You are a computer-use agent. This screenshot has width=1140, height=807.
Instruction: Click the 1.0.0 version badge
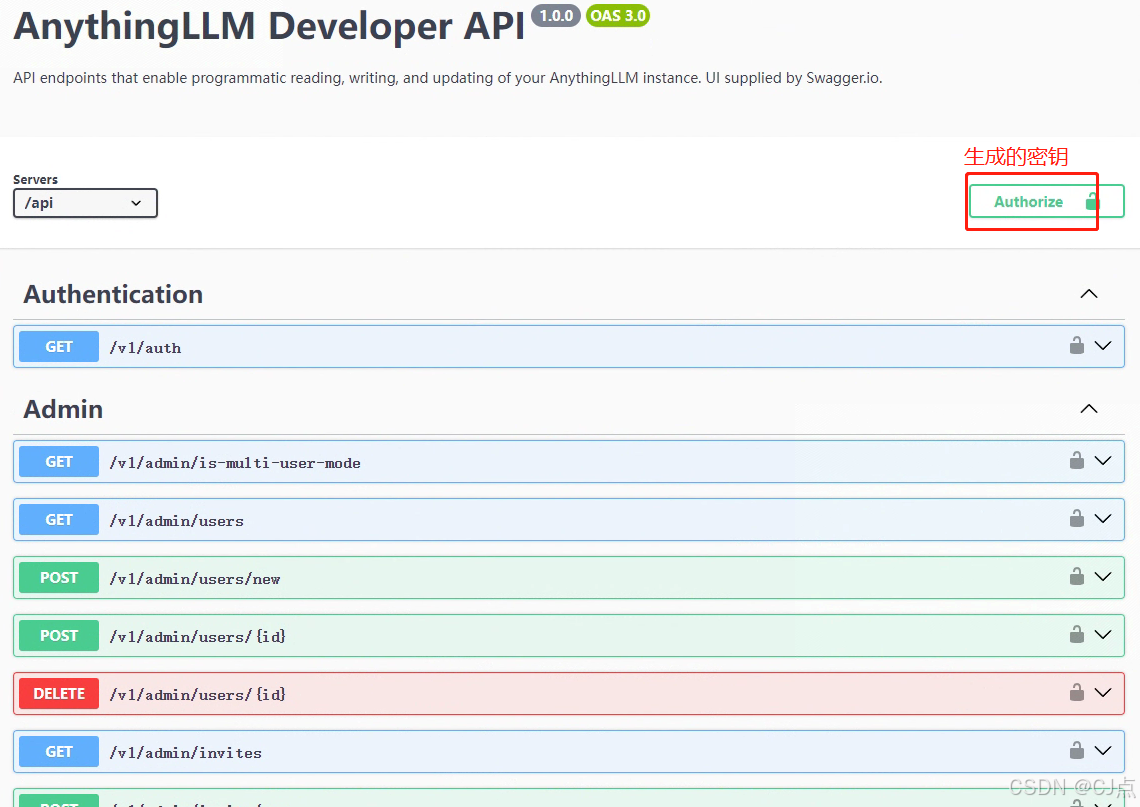pyautogui.click(x=555, y=15)
